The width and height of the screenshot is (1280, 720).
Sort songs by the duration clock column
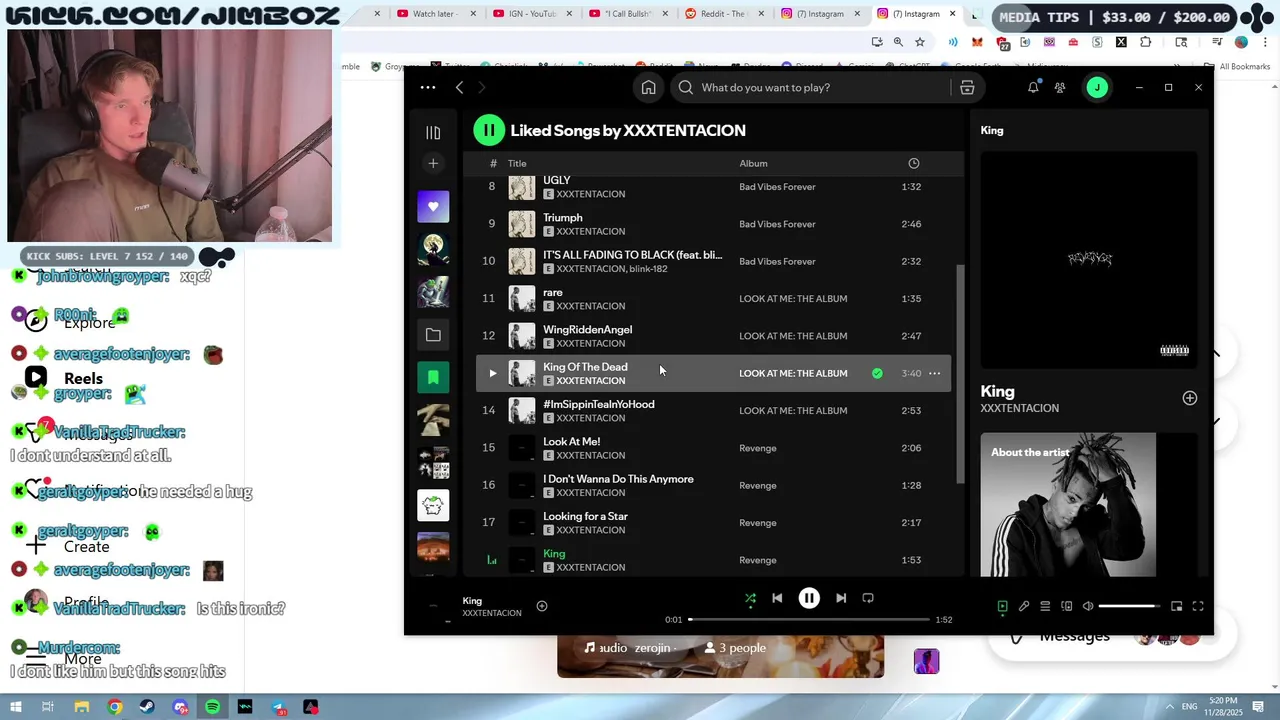coord(913,163)
